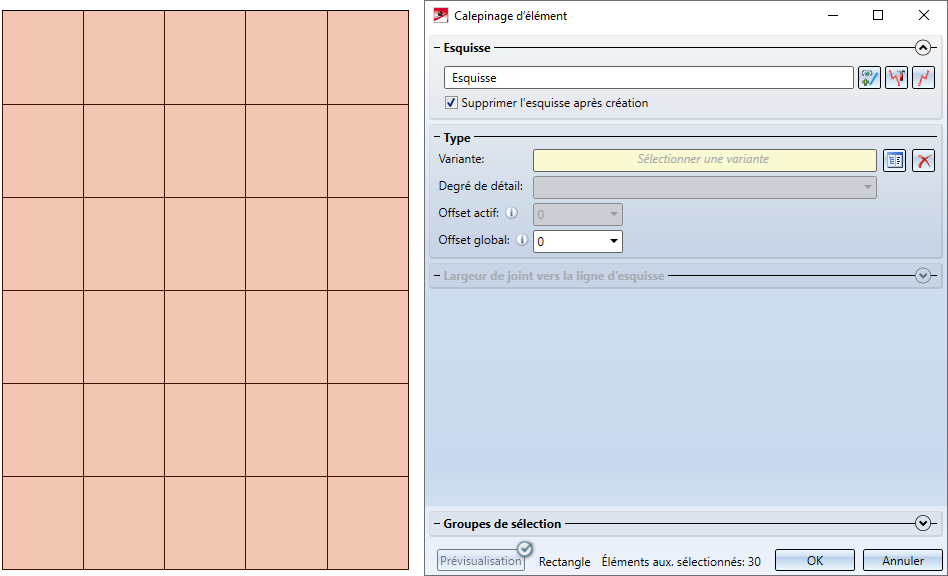The height and width of the screenshot is (576, 948).
Task: Click the Variante: label
Action: 461,159
